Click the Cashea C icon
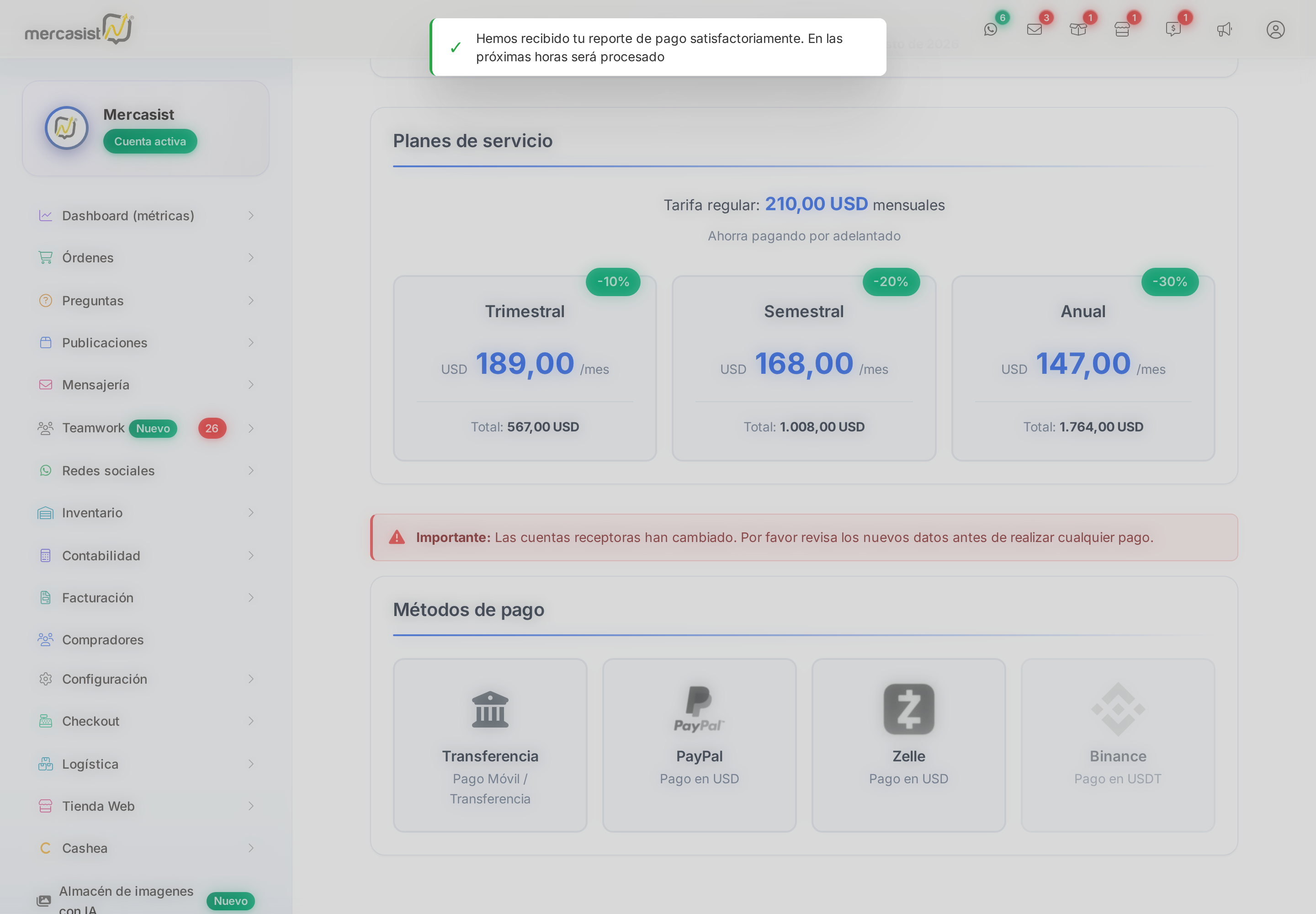 click(45, 848)
